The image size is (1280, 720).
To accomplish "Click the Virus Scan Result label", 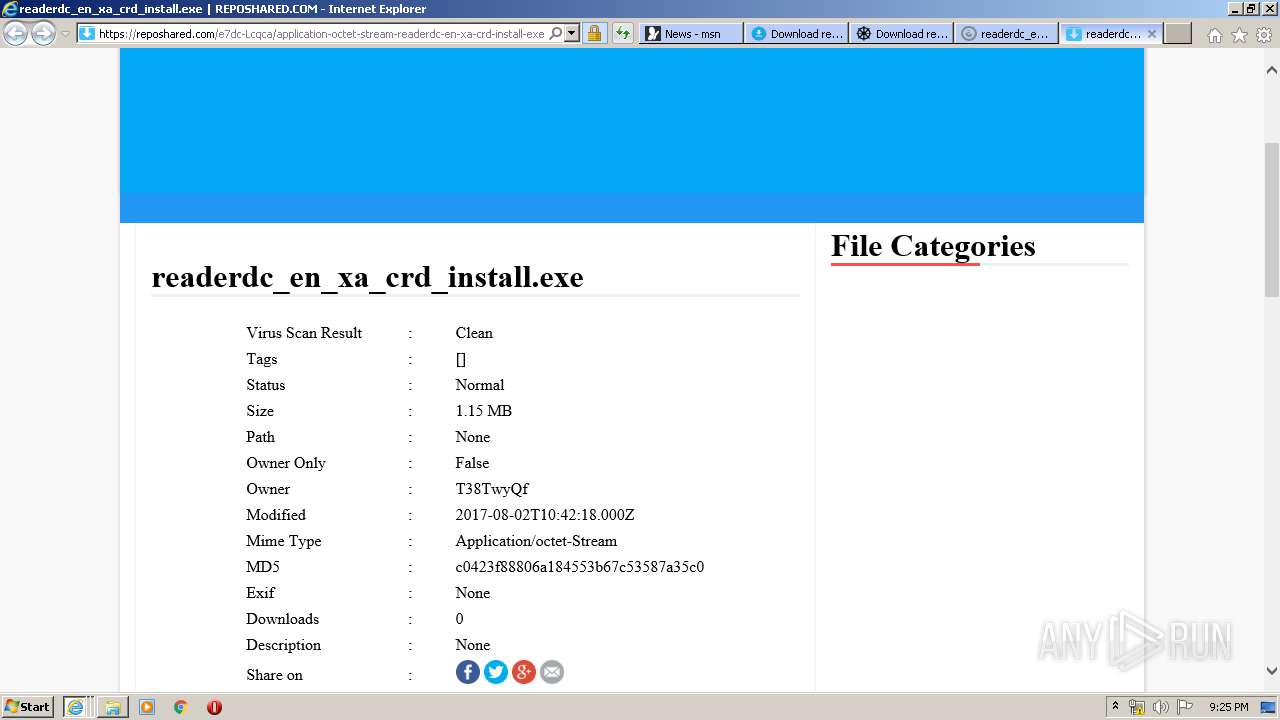I will pos(304,333).
